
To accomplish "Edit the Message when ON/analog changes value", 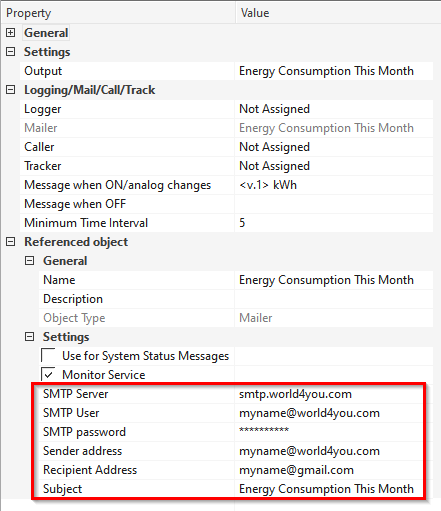I will pos(334,185).
